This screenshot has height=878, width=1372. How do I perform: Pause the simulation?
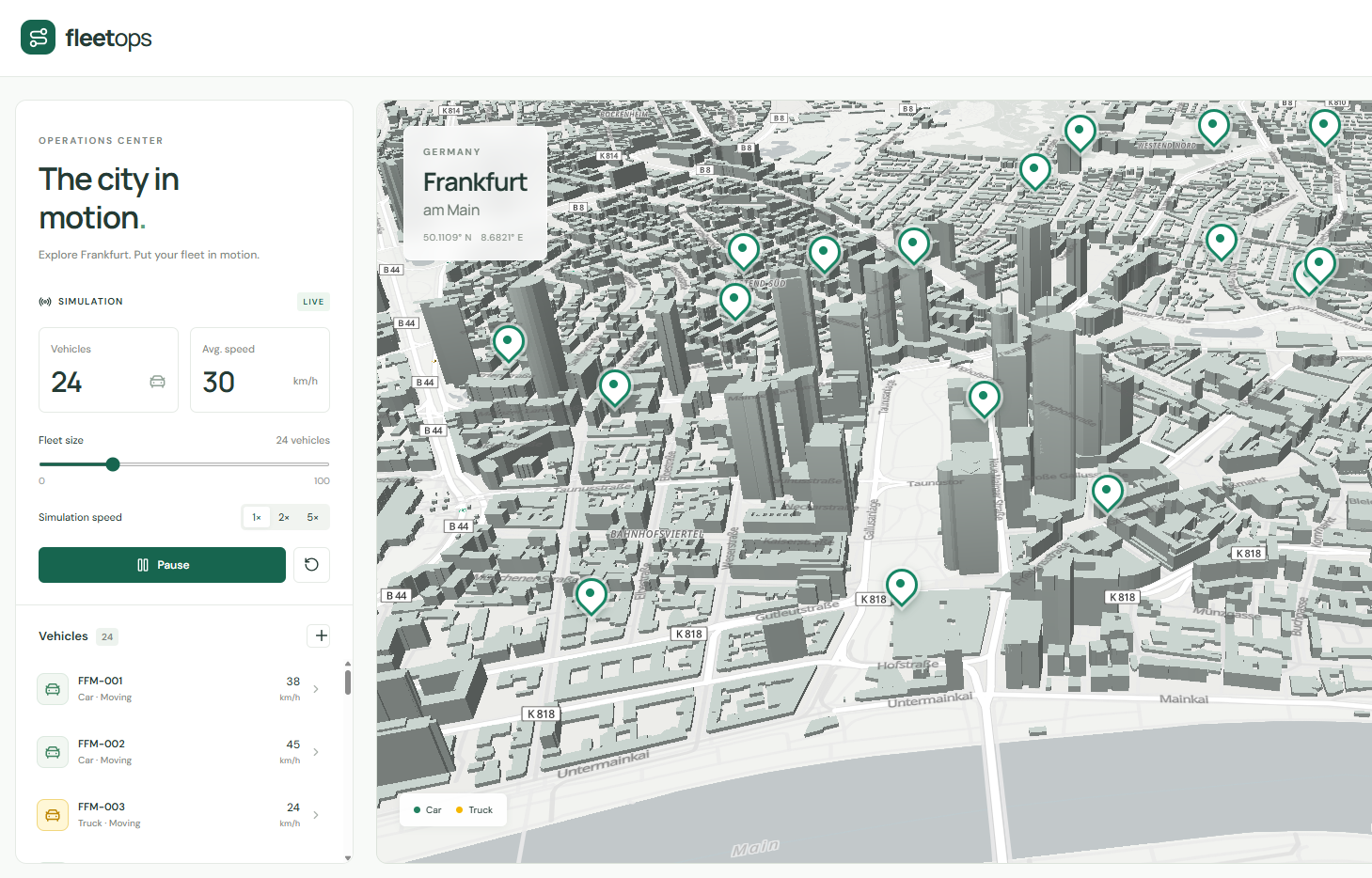[x=162, y=565]
